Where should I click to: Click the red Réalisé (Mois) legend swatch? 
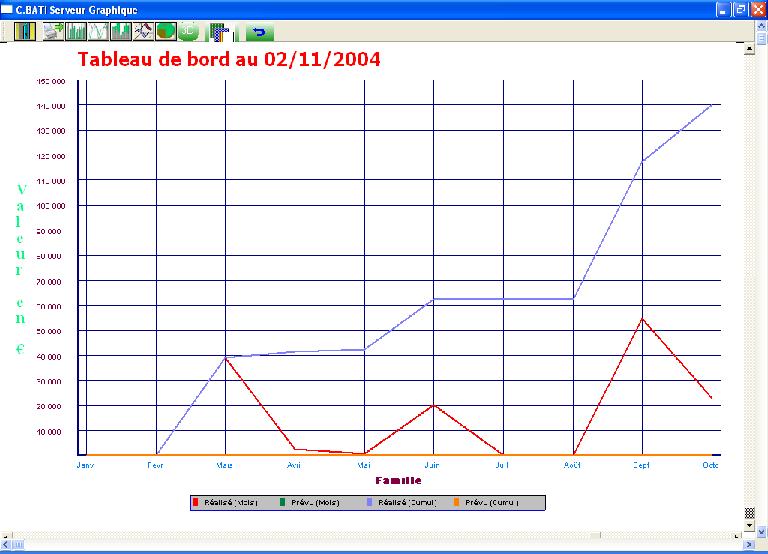(x=195, y=502)
